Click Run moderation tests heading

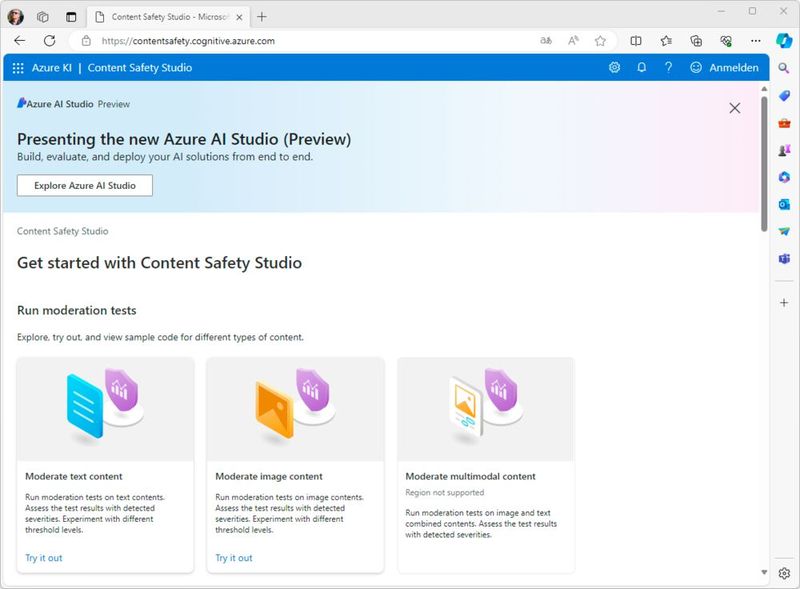pos(77,310)
